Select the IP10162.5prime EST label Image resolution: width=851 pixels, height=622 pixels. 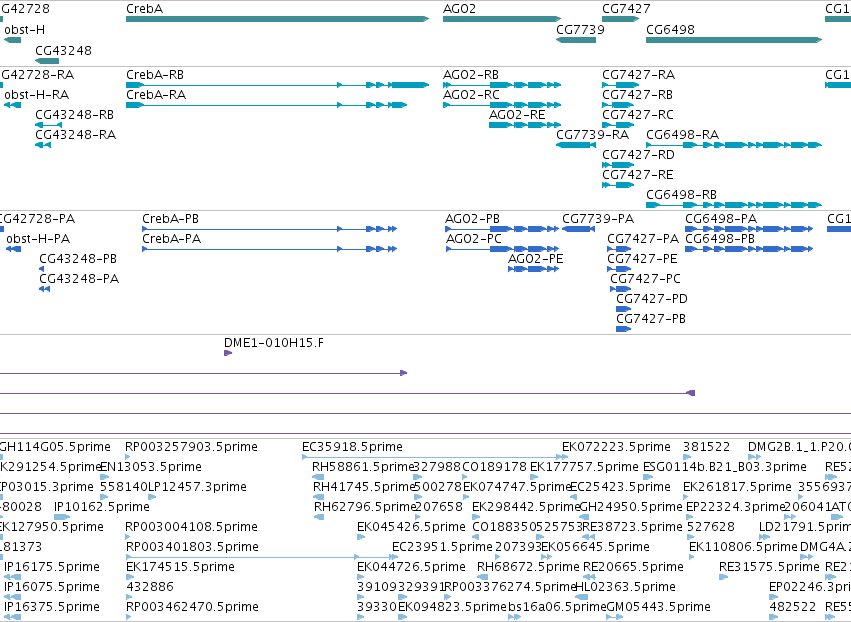101,507
